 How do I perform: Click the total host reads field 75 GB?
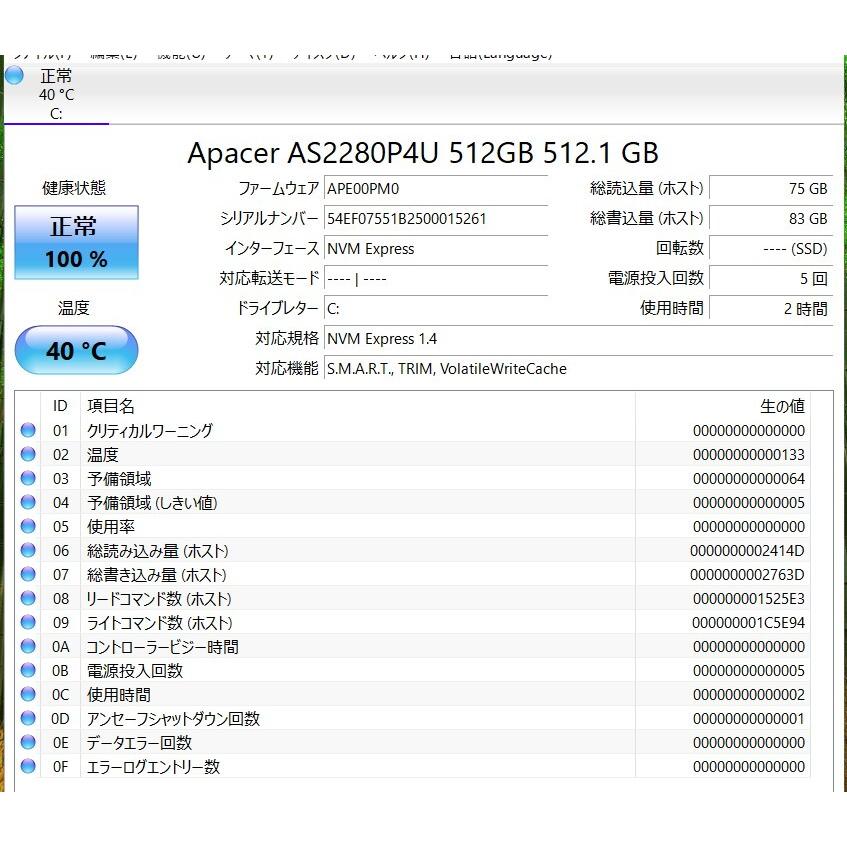(x=771, y=189)
